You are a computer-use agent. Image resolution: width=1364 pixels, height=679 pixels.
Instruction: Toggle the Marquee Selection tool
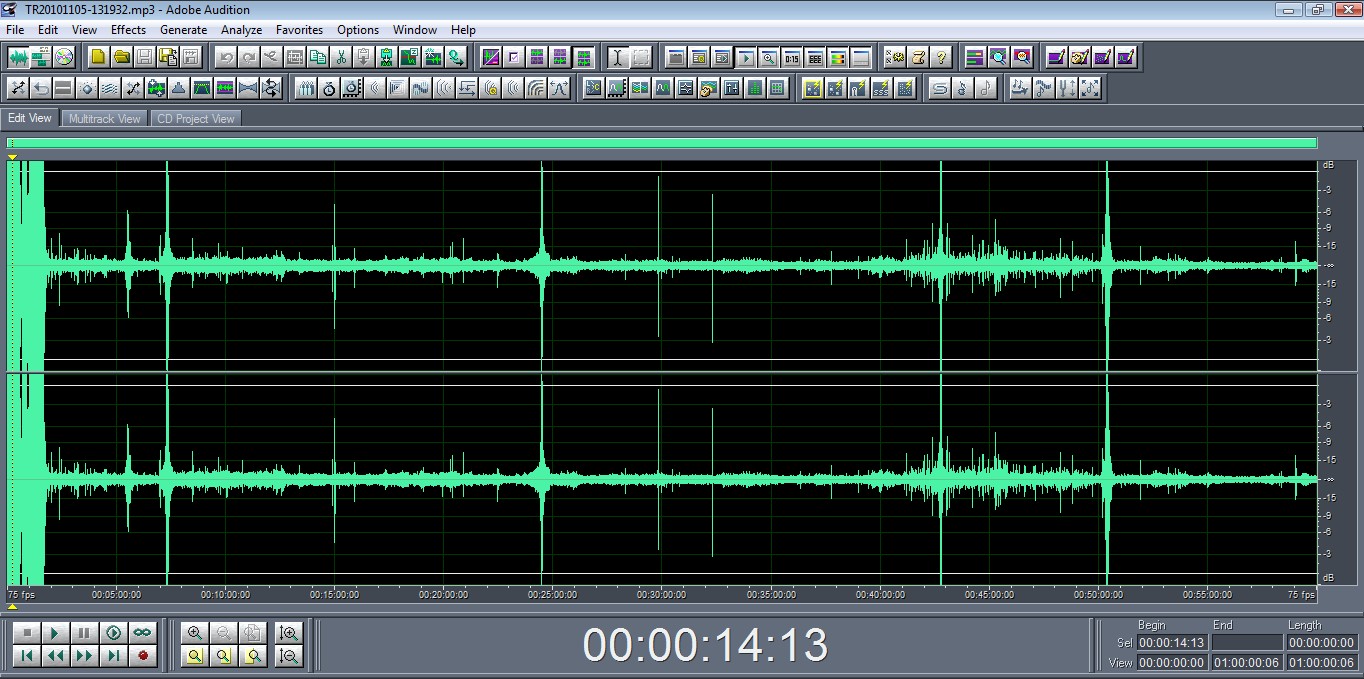[641, 57]
